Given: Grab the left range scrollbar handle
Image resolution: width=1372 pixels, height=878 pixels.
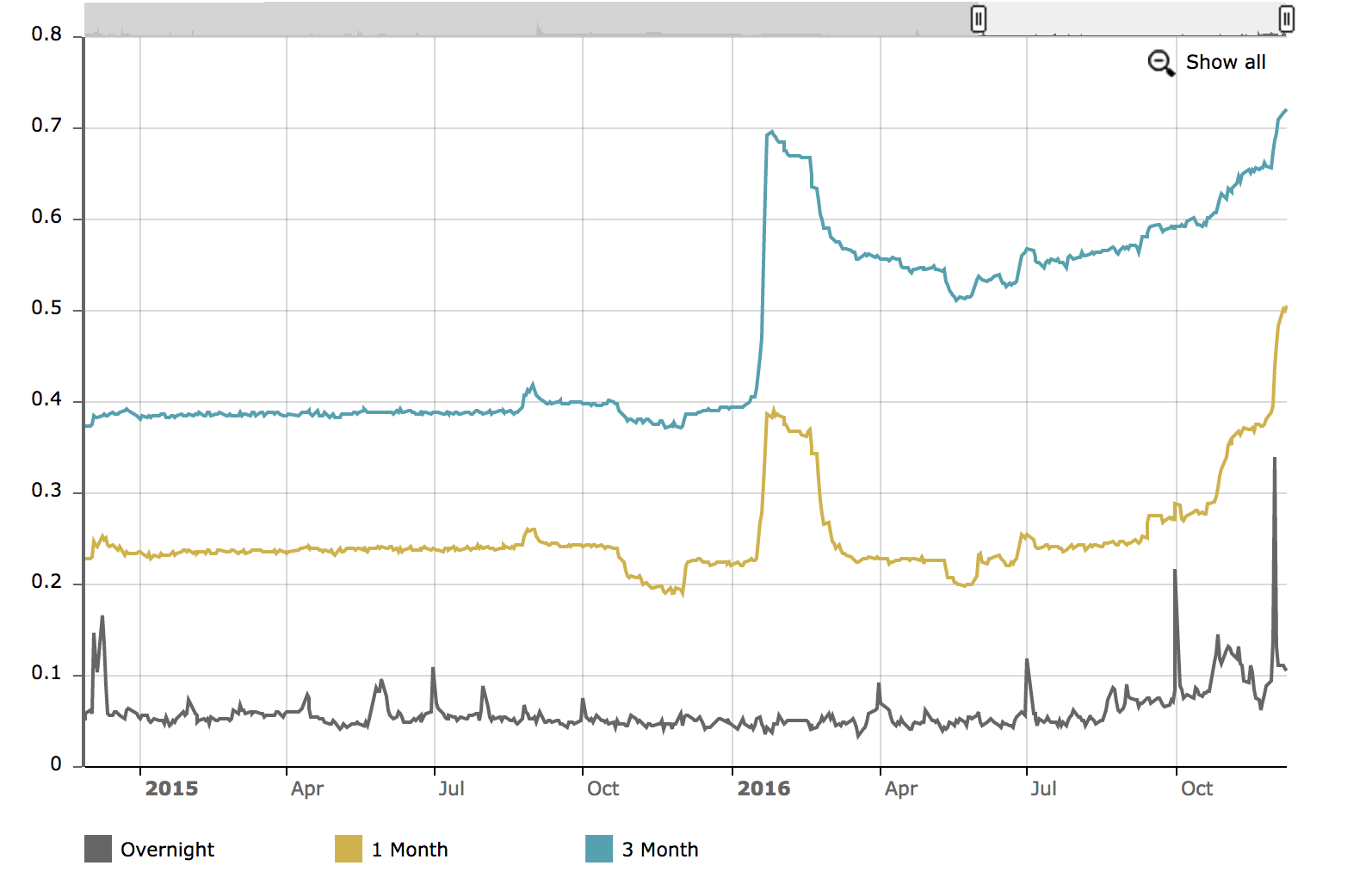Looking at the screenshot, I should point(978,18).
